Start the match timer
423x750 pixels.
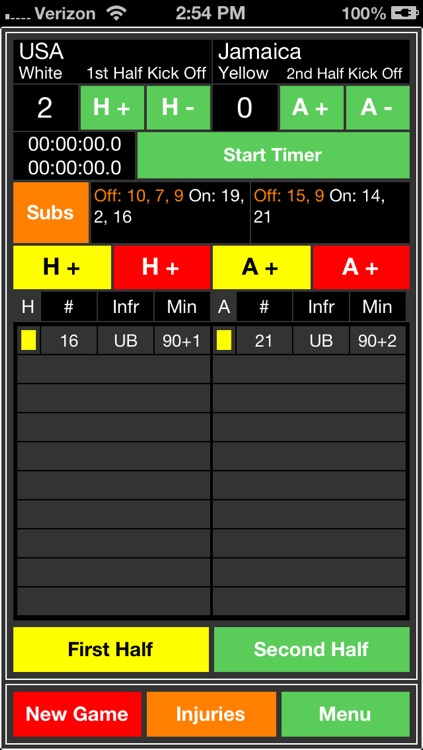point(273,155)
